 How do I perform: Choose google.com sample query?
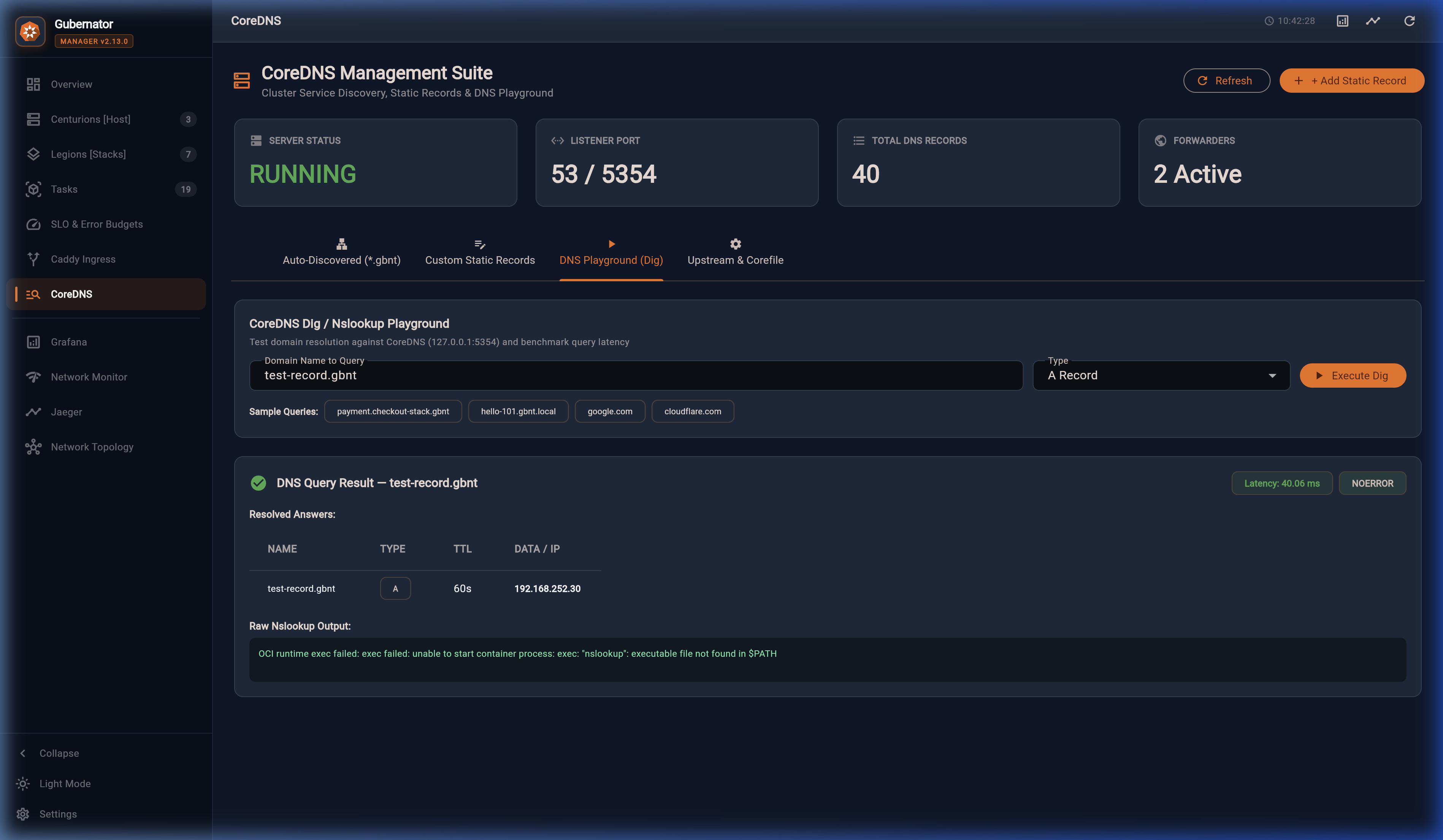coord(610,411)
